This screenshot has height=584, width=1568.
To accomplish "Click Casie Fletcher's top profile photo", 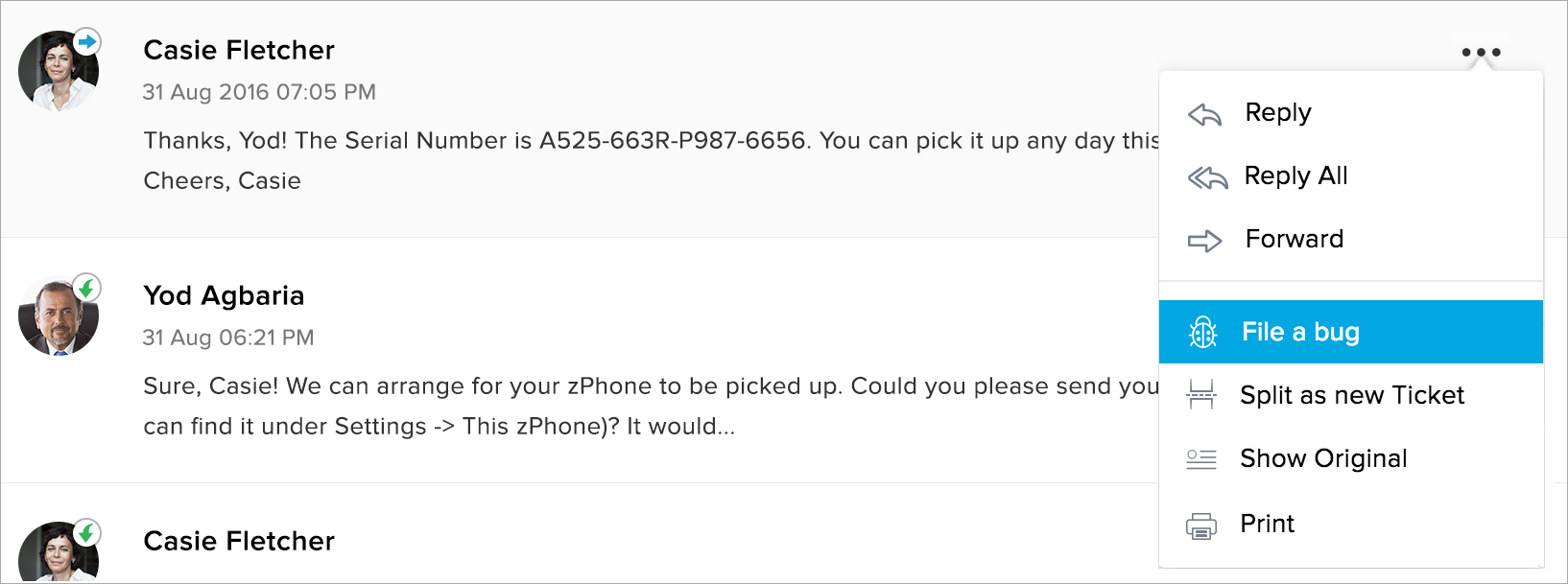I will point(56,73).
